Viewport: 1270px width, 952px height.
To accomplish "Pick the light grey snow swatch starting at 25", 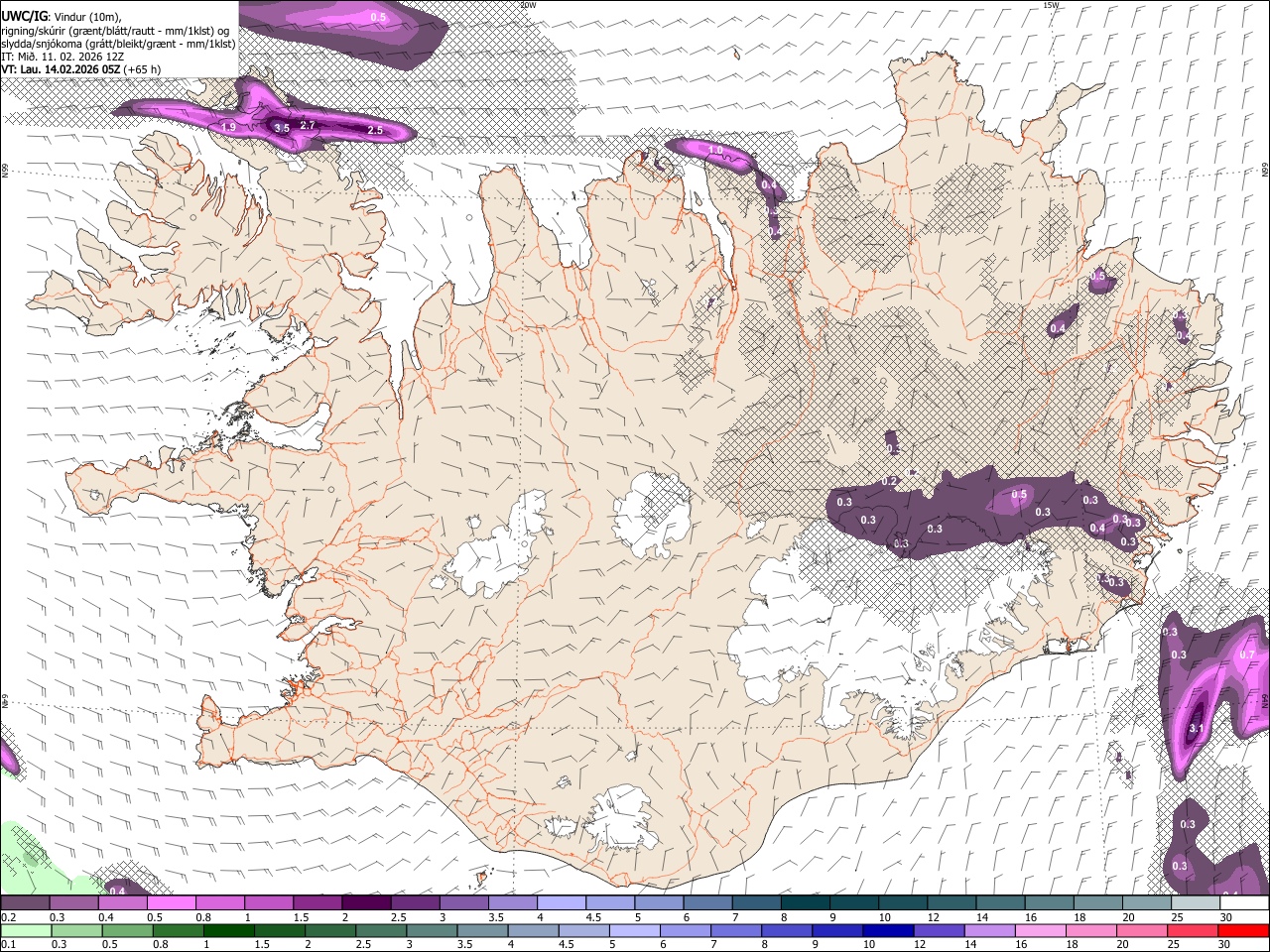I will (x=1197, y=903).
